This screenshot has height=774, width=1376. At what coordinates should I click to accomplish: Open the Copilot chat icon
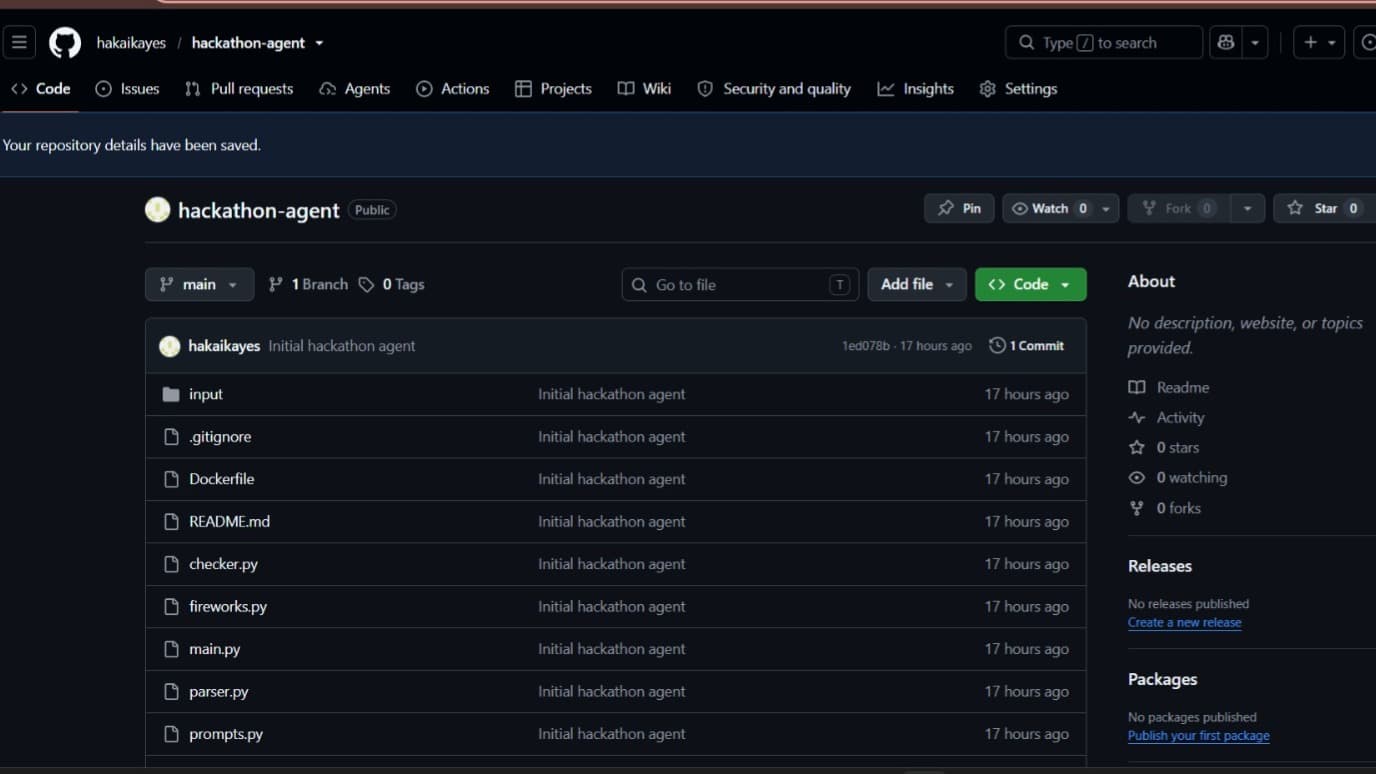(1226, 43)
